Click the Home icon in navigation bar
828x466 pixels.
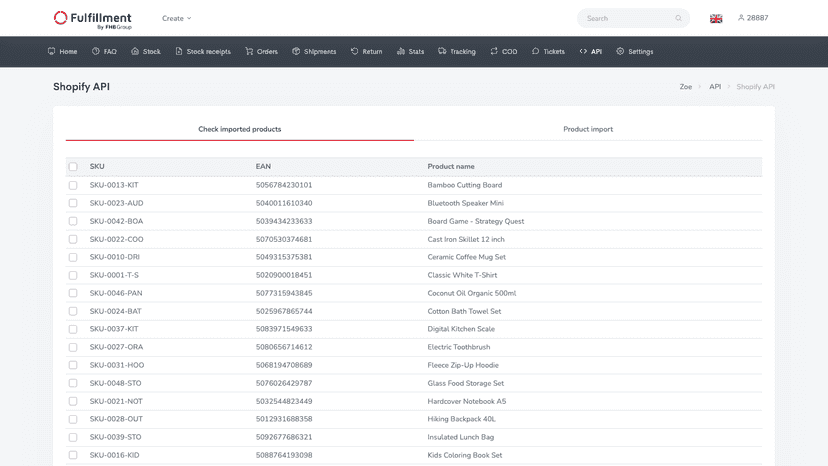51,51
